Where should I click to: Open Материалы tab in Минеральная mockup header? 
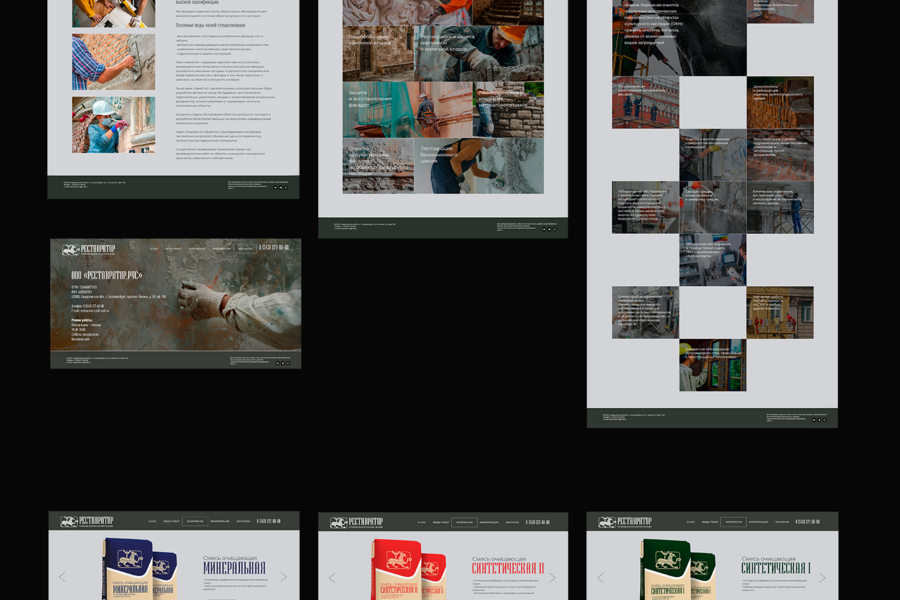tap(195, 521)
